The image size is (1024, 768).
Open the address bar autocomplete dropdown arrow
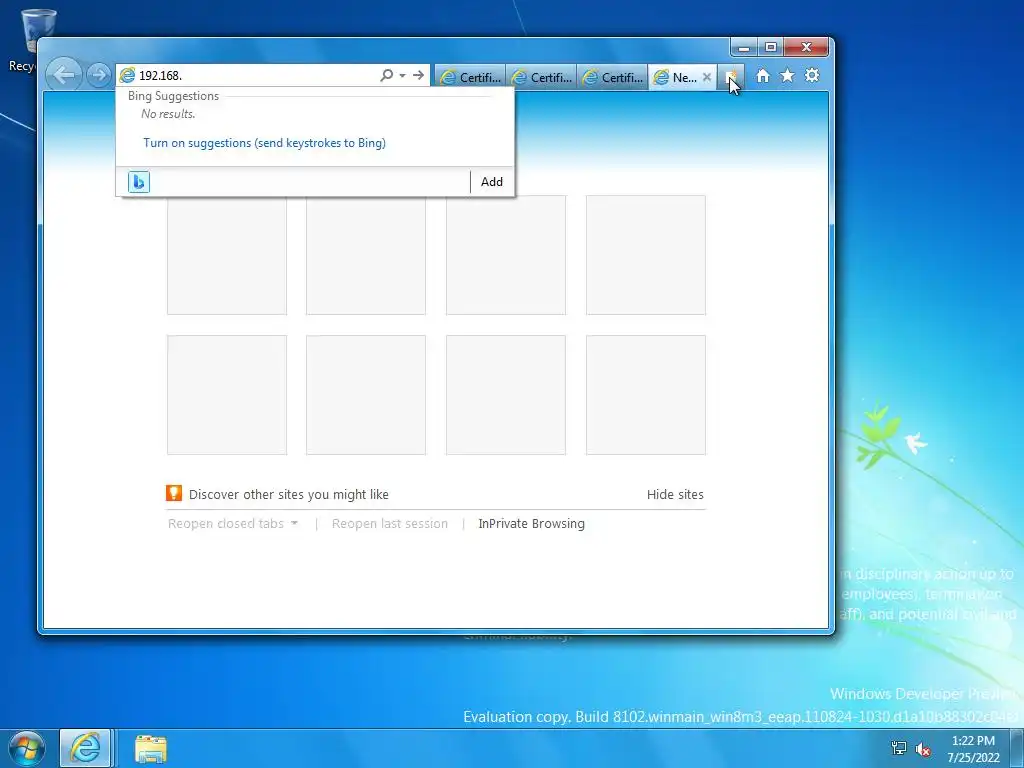click(x=402, y=75)
